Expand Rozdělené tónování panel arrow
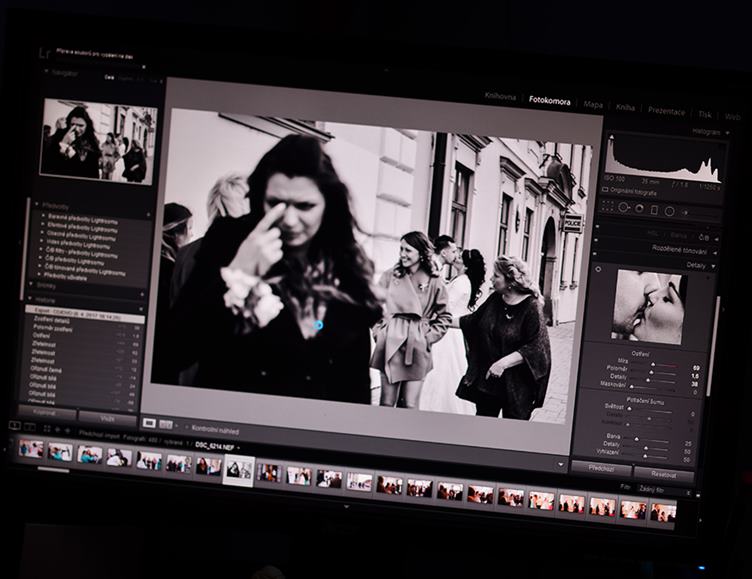 pyautogui.click(x=716, y=252)
